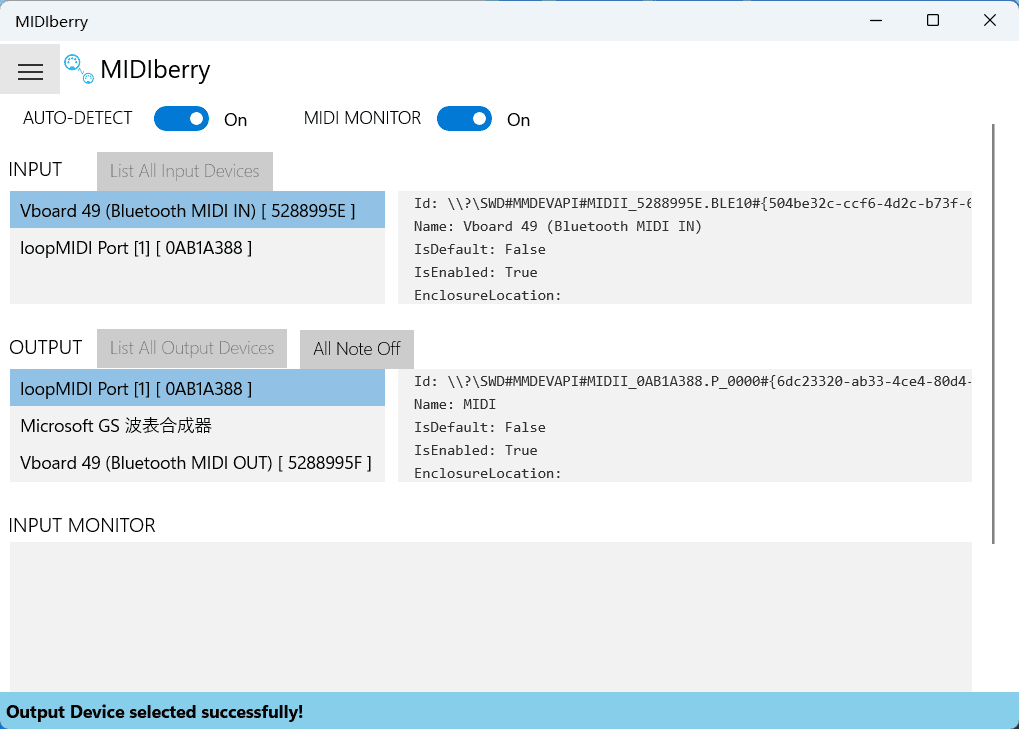Choose Microsoft GS 波表合成器 output device
The width and height of the screenshot is (1019, 729).
(197, 426)
